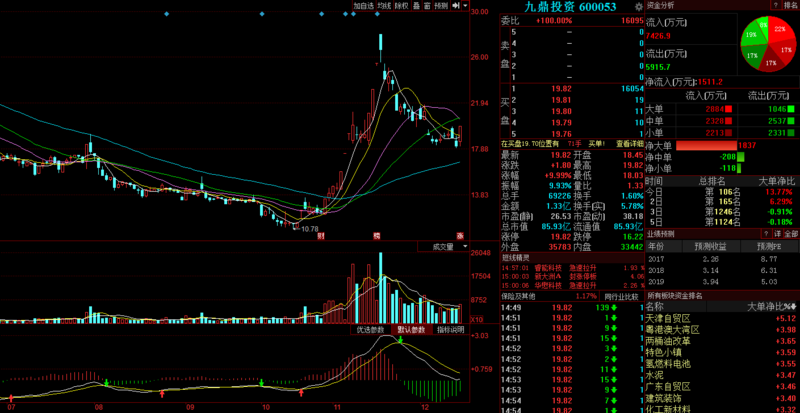Switch to the 指标说明 tab
800x413 pixels.
449,329
